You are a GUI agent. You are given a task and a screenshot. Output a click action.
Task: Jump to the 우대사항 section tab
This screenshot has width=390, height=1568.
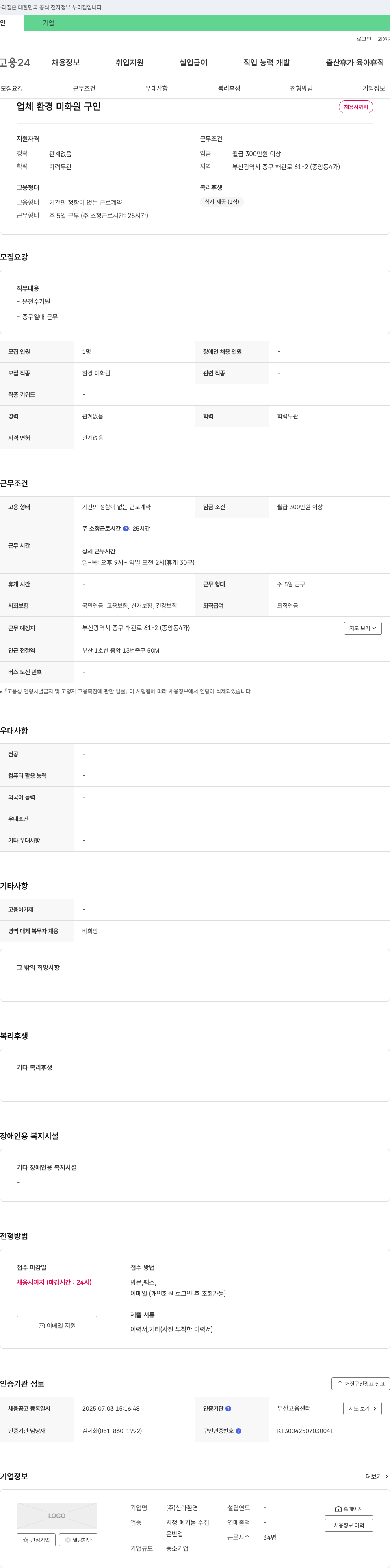[156, 88]
